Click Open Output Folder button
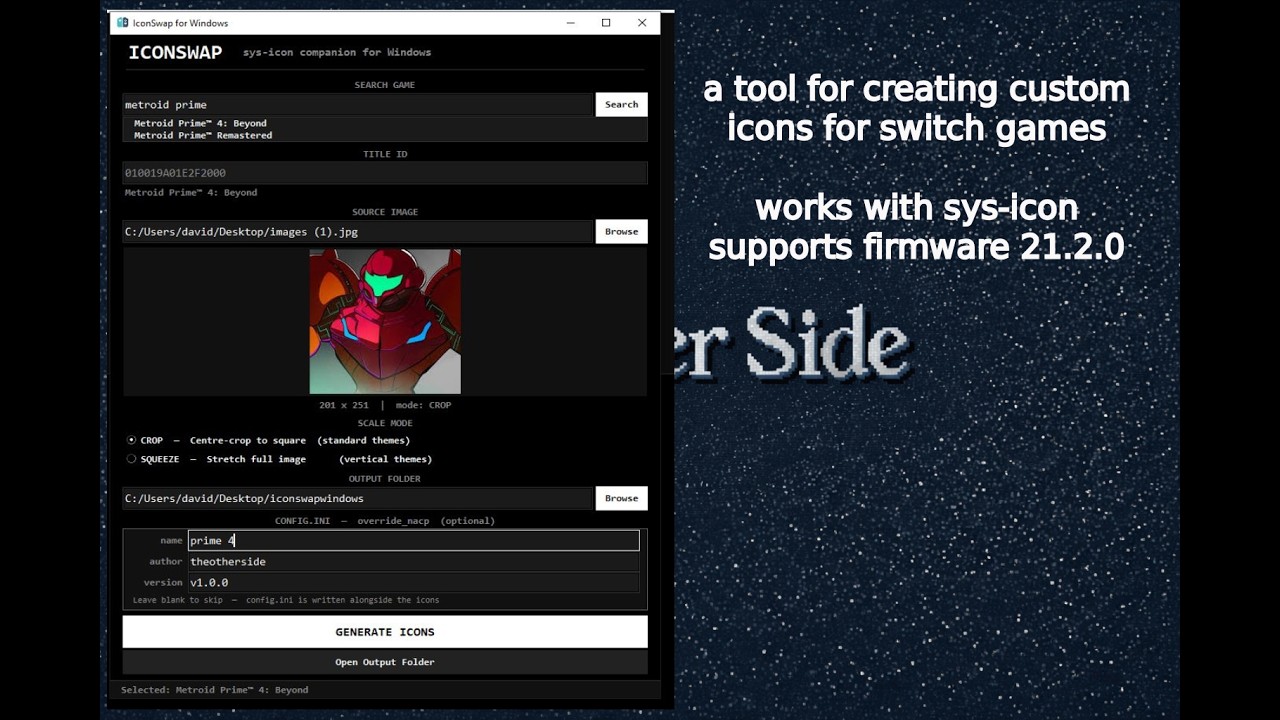The height and width of the screenshot is (720, 1280). pos(385,662)
